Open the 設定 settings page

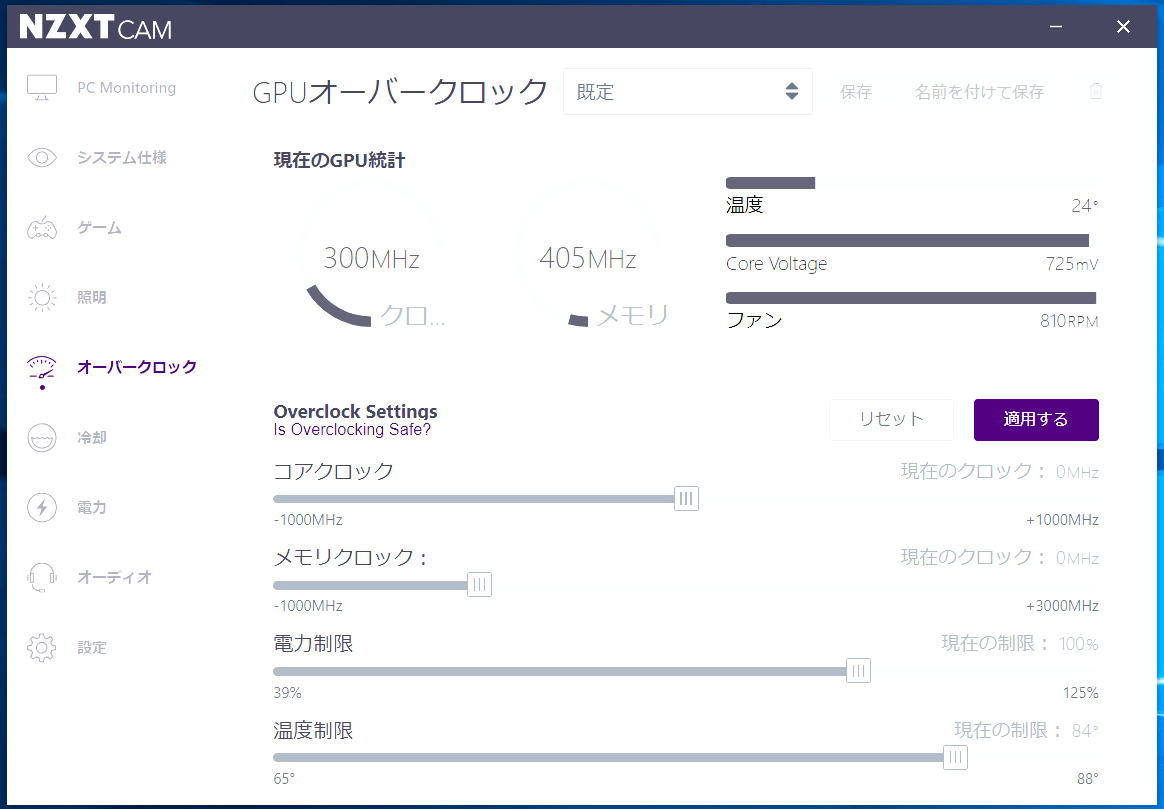click(92, 647)
